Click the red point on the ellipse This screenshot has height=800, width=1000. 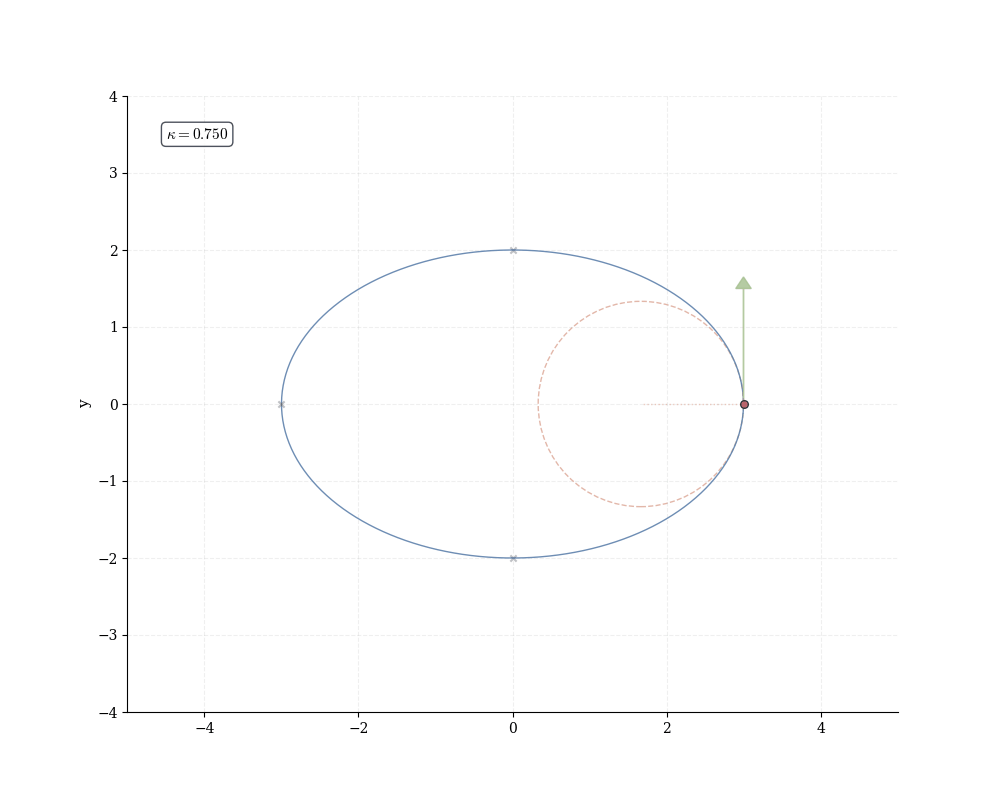pos(744,404)
